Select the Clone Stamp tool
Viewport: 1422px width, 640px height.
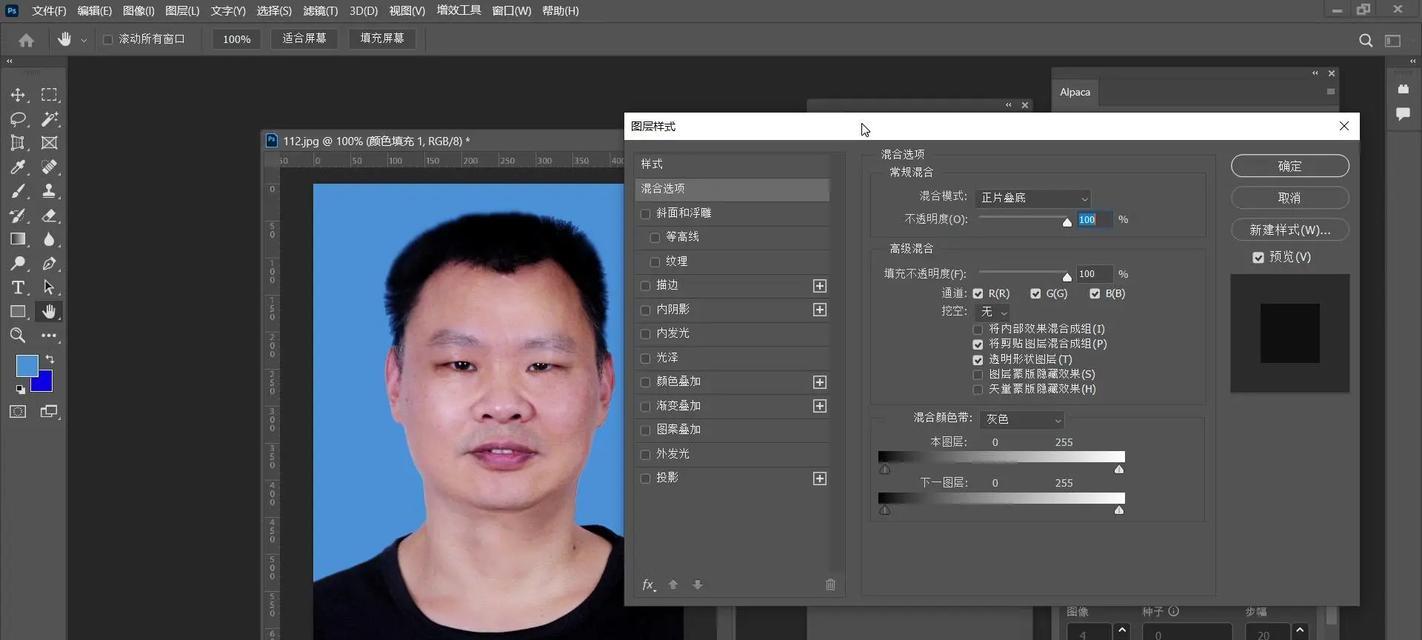(49, 191)
